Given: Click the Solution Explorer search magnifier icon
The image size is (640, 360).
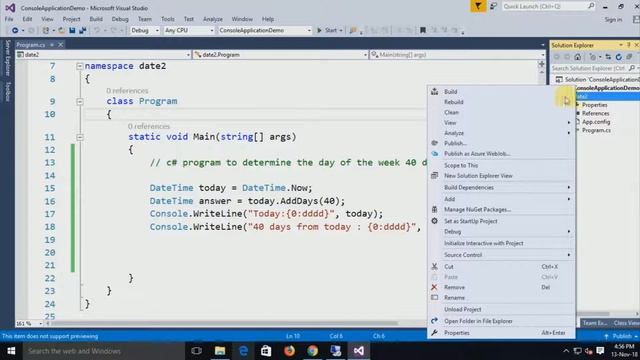Looking at the screenshot, I should tap(632, 68).
